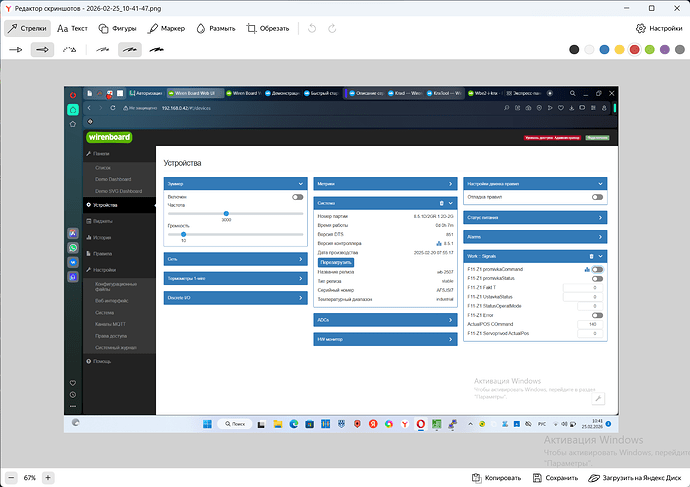Pick the thin outlined arrow style
The height and width of the screenshot is (487, 690).
[16, 50]
